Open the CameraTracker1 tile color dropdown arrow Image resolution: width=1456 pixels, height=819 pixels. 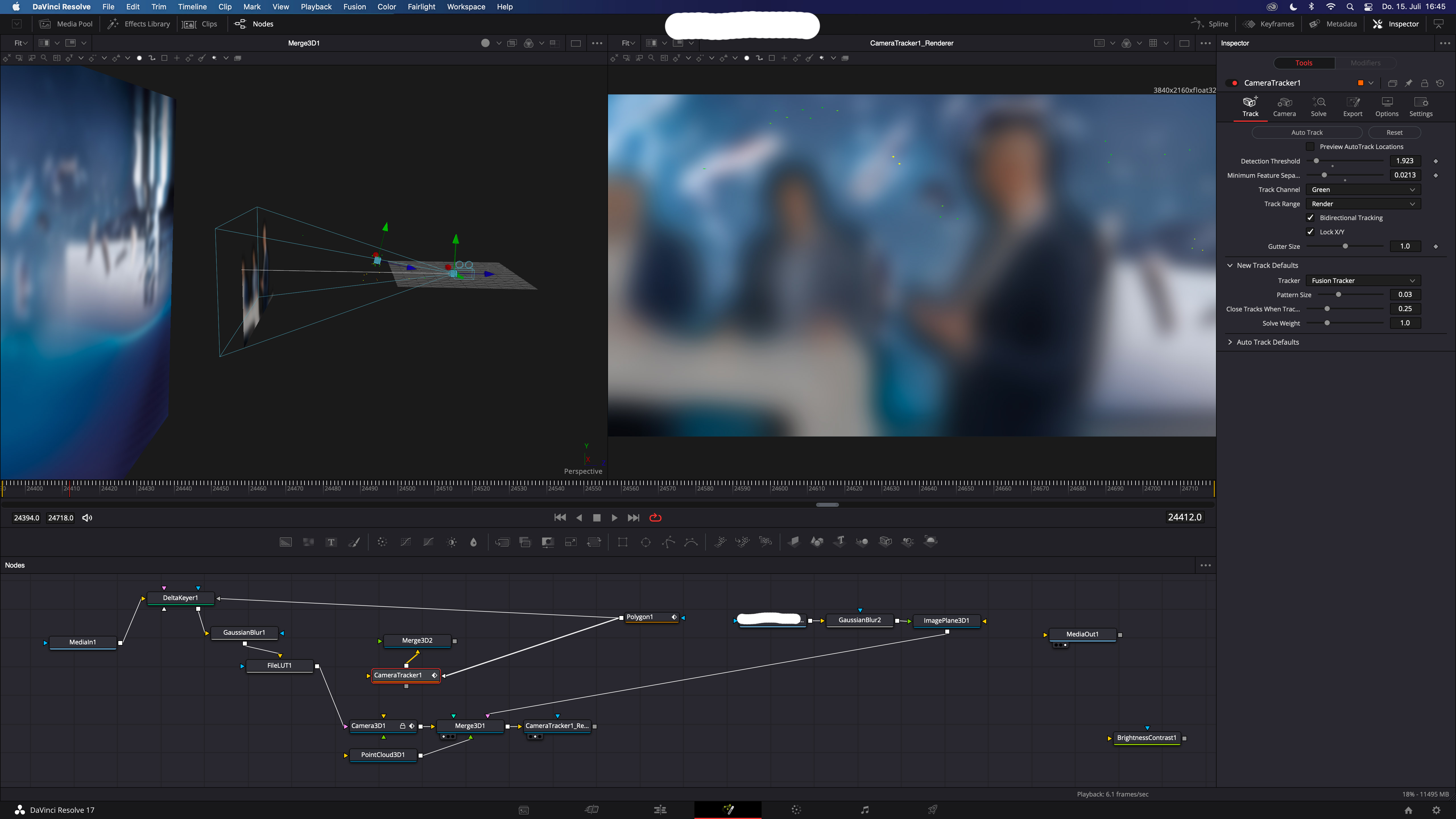coord(1371,83)
